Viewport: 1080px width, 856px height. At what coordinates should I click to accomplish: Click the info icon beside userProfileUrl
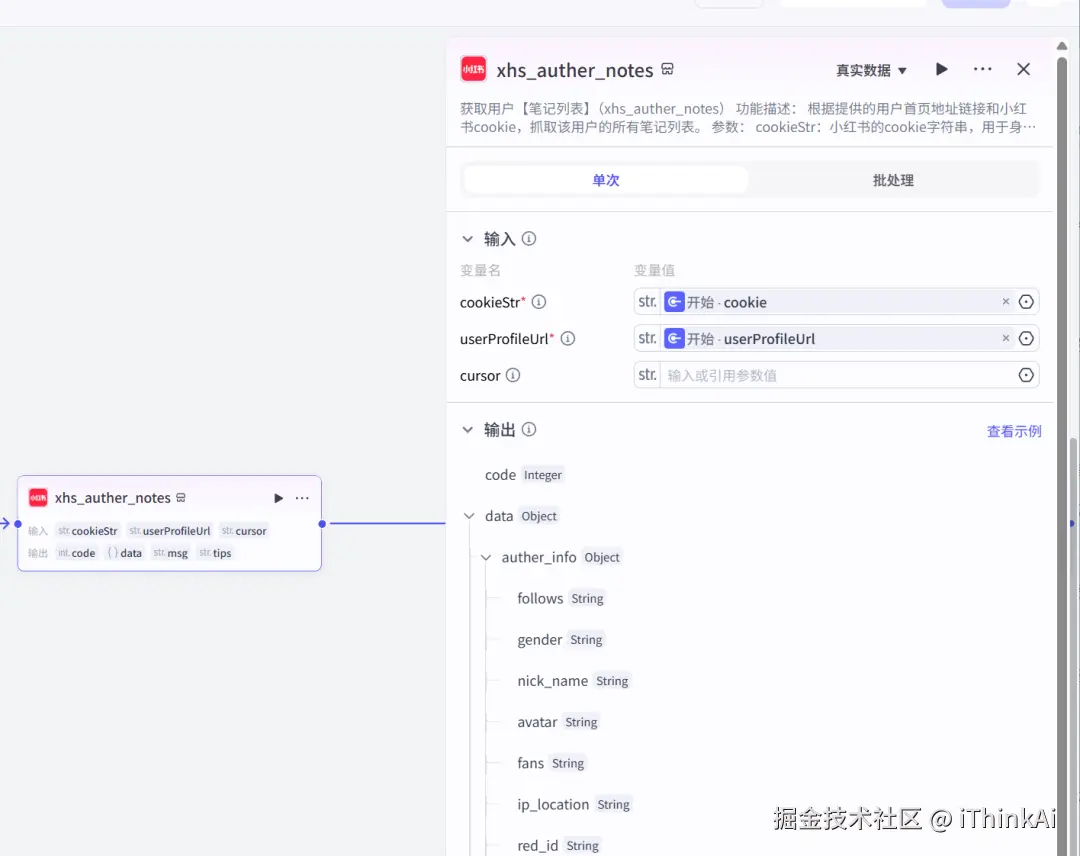(568, 338)
